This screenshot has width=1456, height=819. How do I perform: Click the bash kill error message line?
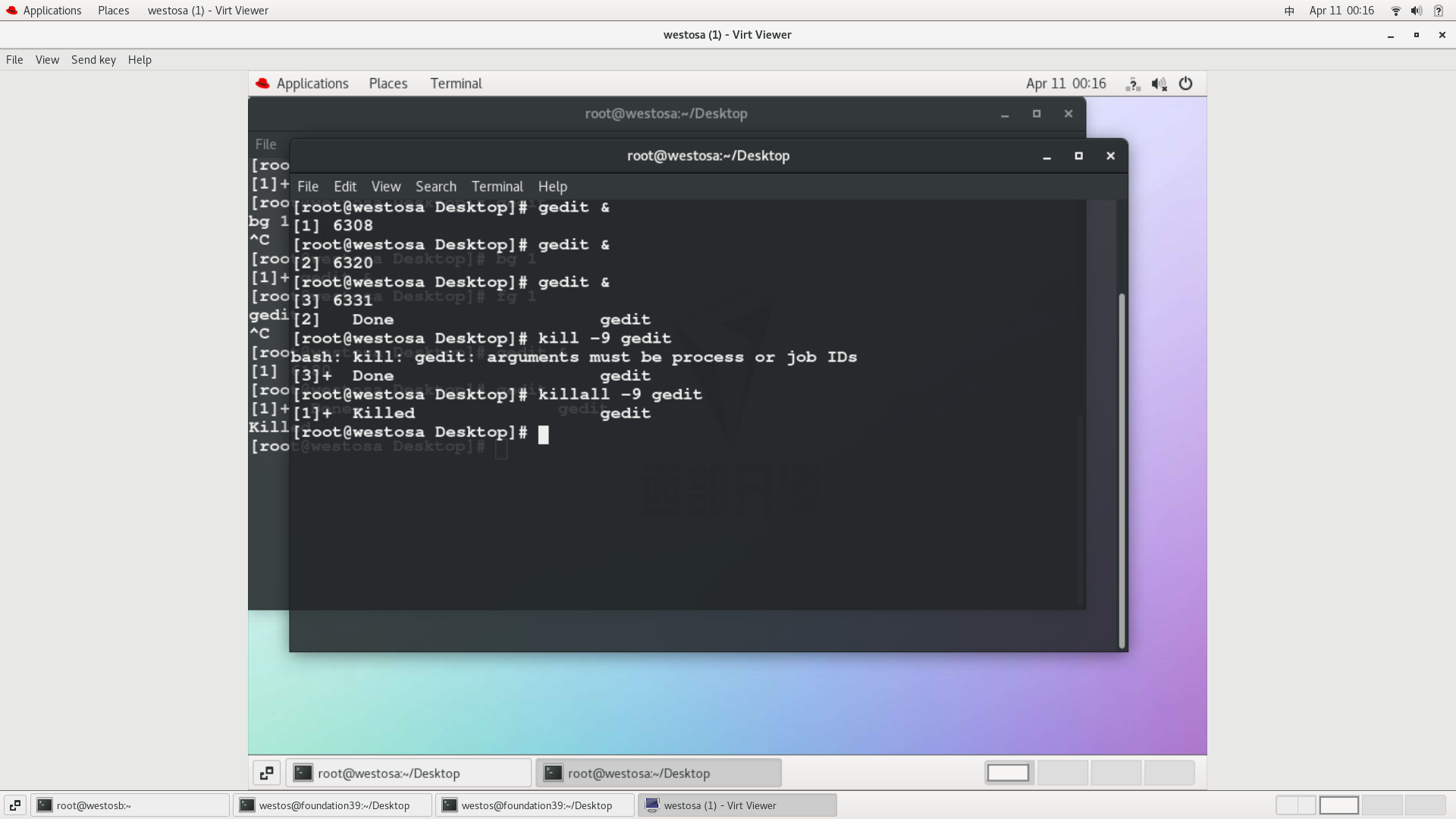[x=574, y=357]
